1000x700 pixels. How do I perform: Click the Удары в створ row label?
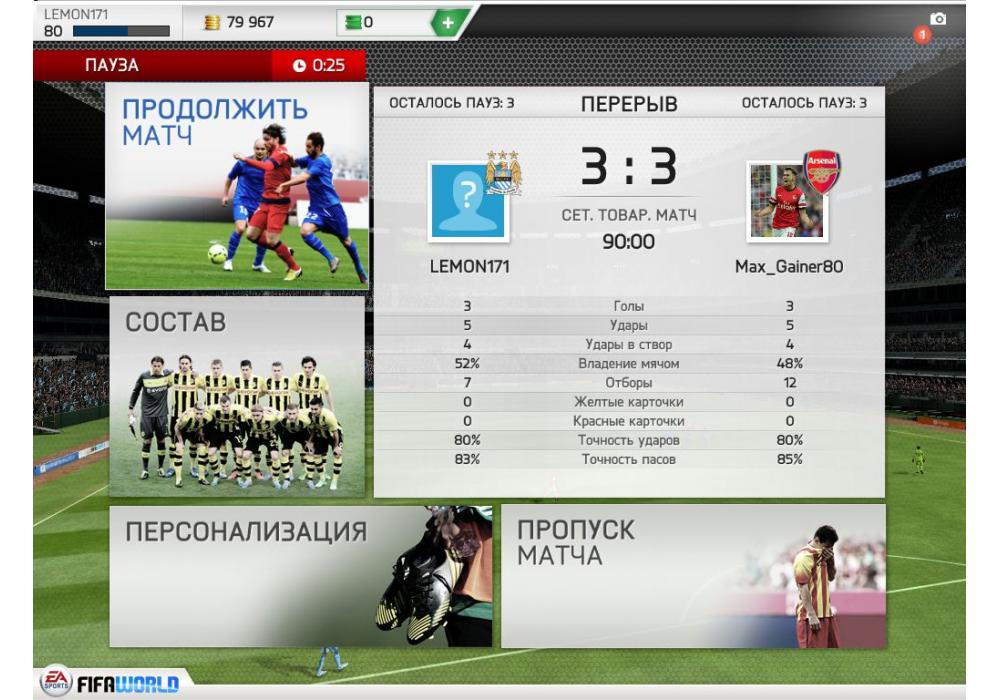point(629,344)
